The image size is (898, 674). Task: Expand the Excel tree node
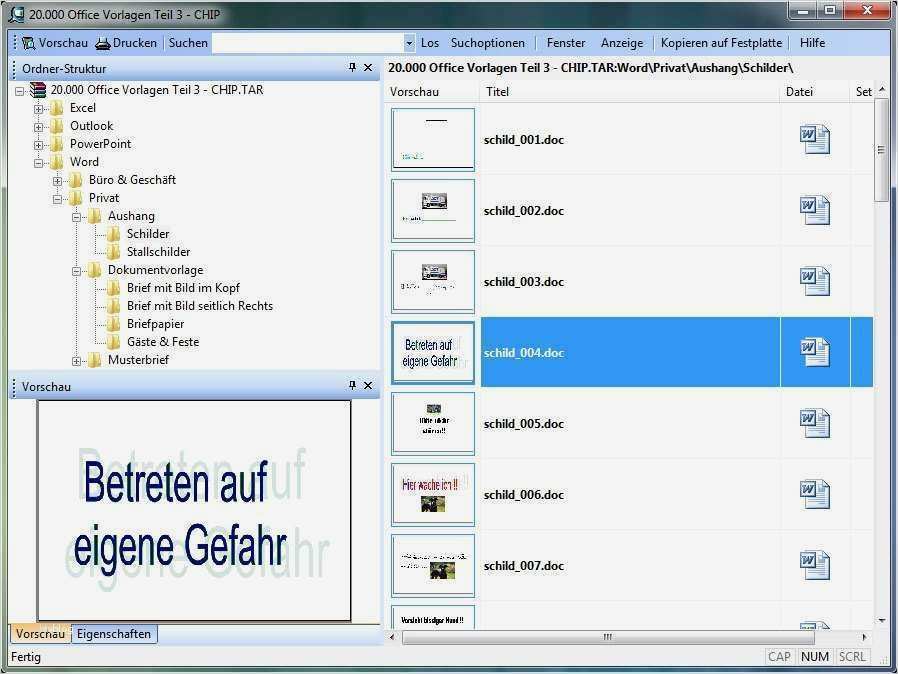tap(38, 107)
